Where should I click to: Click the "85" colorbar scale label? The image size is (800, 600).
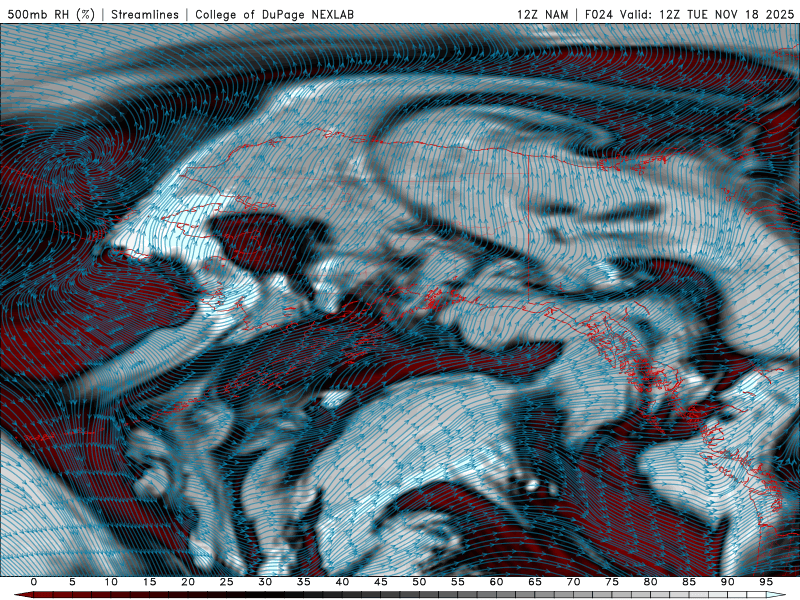pos(689,582)
